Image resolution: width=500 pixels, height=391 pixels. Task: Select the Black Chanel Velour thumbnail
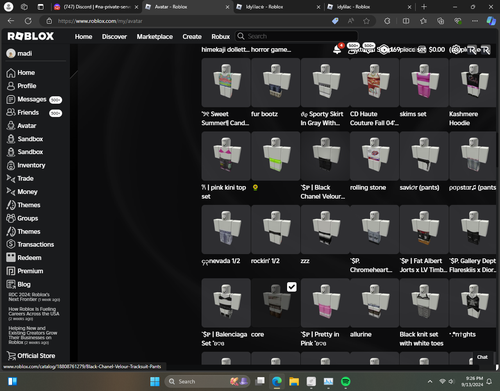tap(325, 156)
